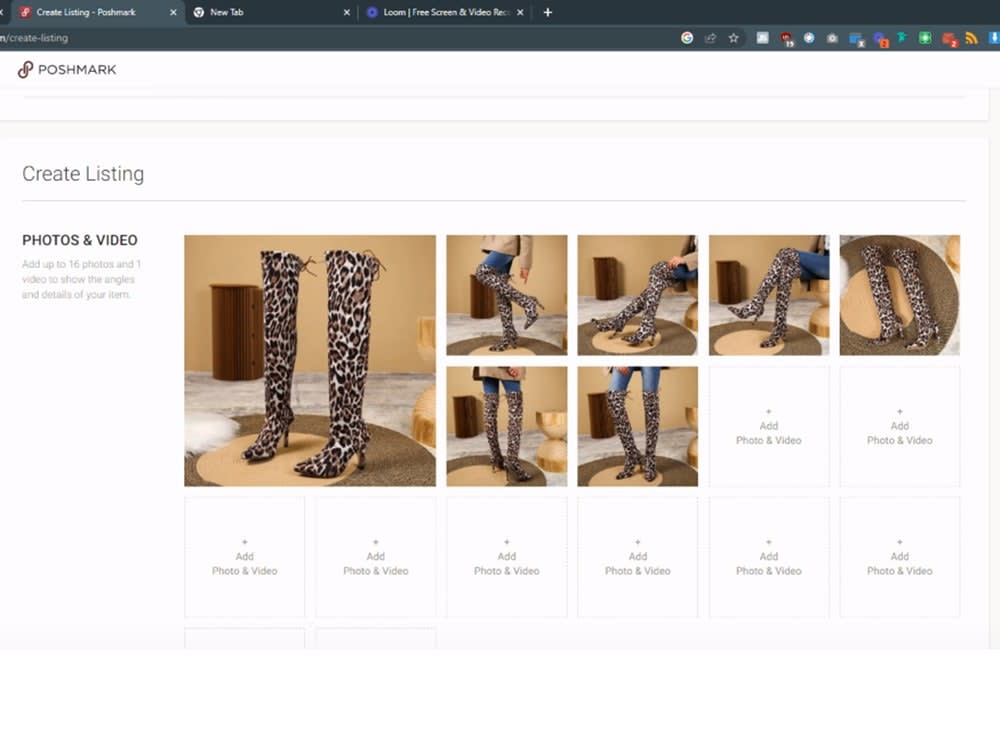Select the photo of seated model with one crossed leg
Viewport: 1000px width, 750px height.
click(769, 295)
